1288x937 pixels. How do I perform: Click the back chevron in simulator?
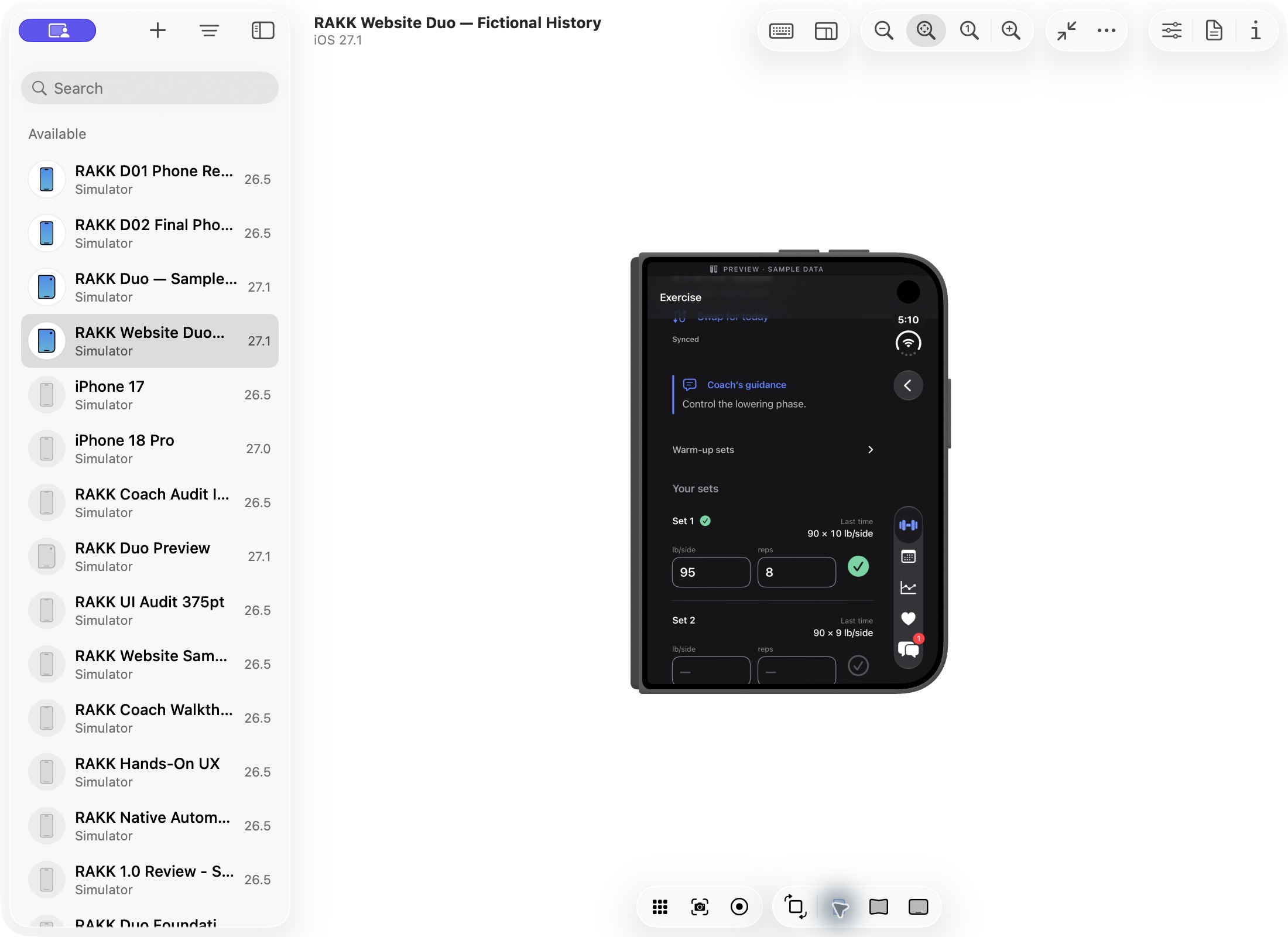click(x=908, y=385)
